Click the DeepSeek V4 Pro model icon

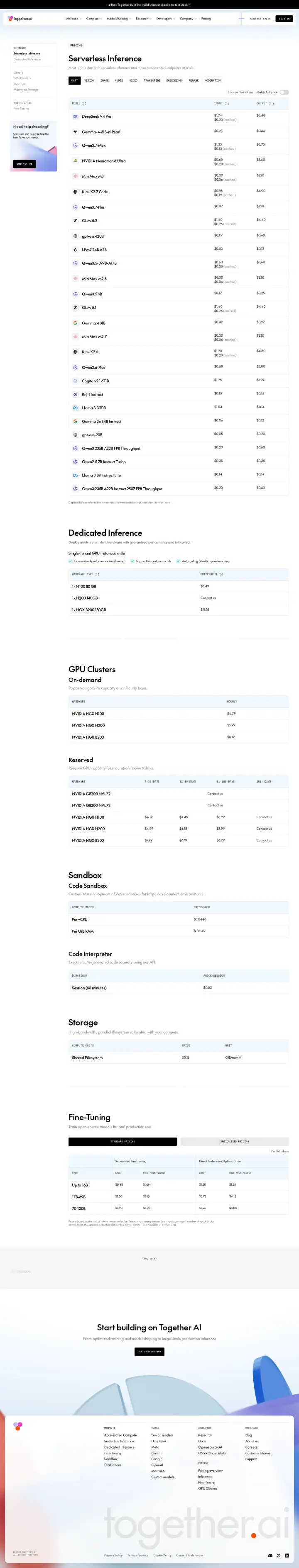(x=76, y=116)
